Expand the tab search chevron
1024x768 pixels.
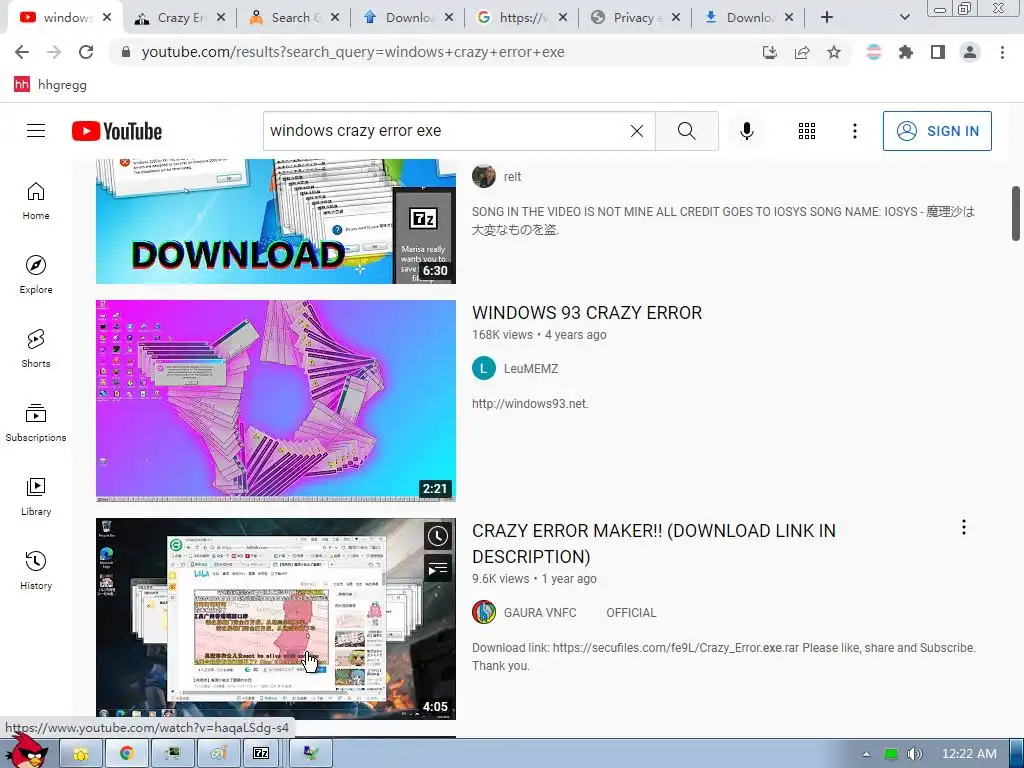point(904,18)
